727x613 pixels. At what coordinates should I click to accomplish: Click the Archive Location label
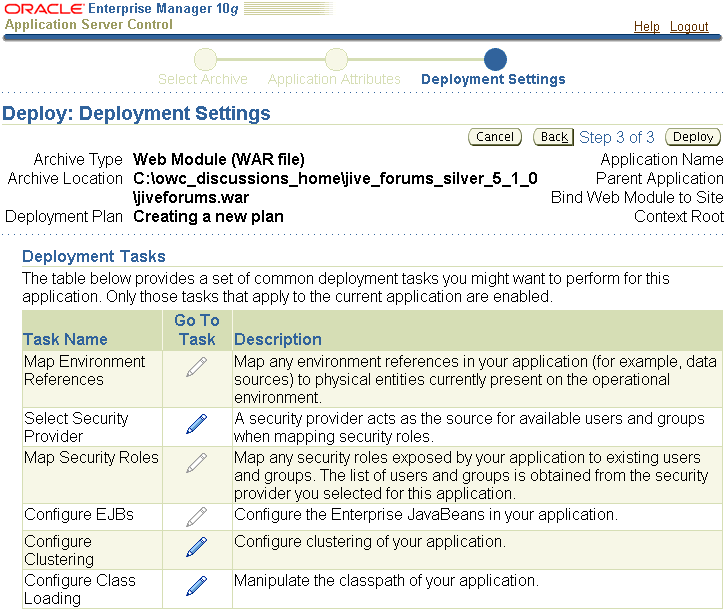pos(65,179)
